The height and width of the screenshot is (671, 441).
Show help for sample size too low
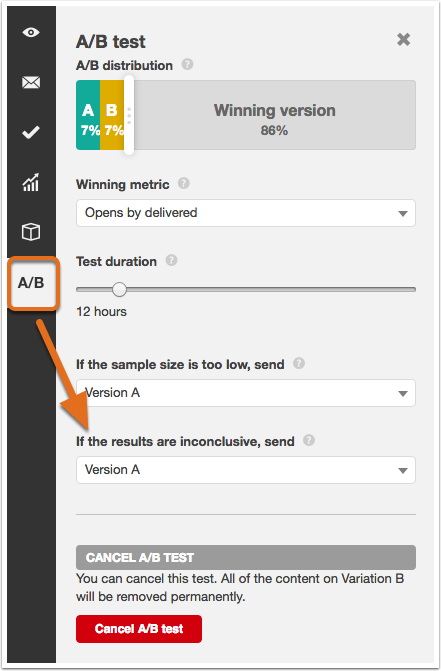pyautogui.click(x=299, y=363)
